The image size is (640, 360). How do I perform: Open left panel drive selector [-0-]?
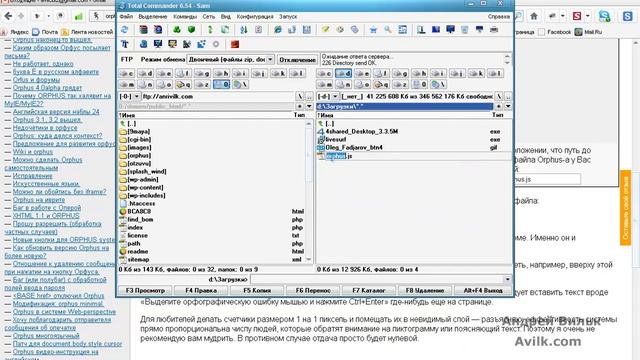pyautogui.click(x=129, y=96)
